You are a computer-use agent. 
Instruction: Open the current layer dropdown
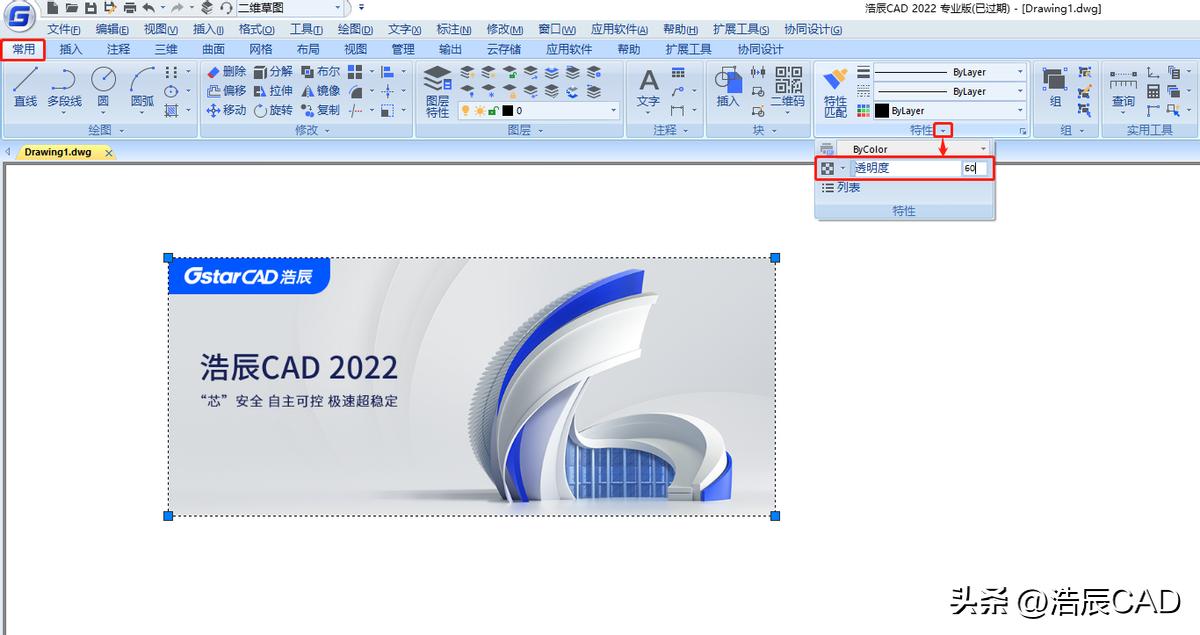(613, 110)
